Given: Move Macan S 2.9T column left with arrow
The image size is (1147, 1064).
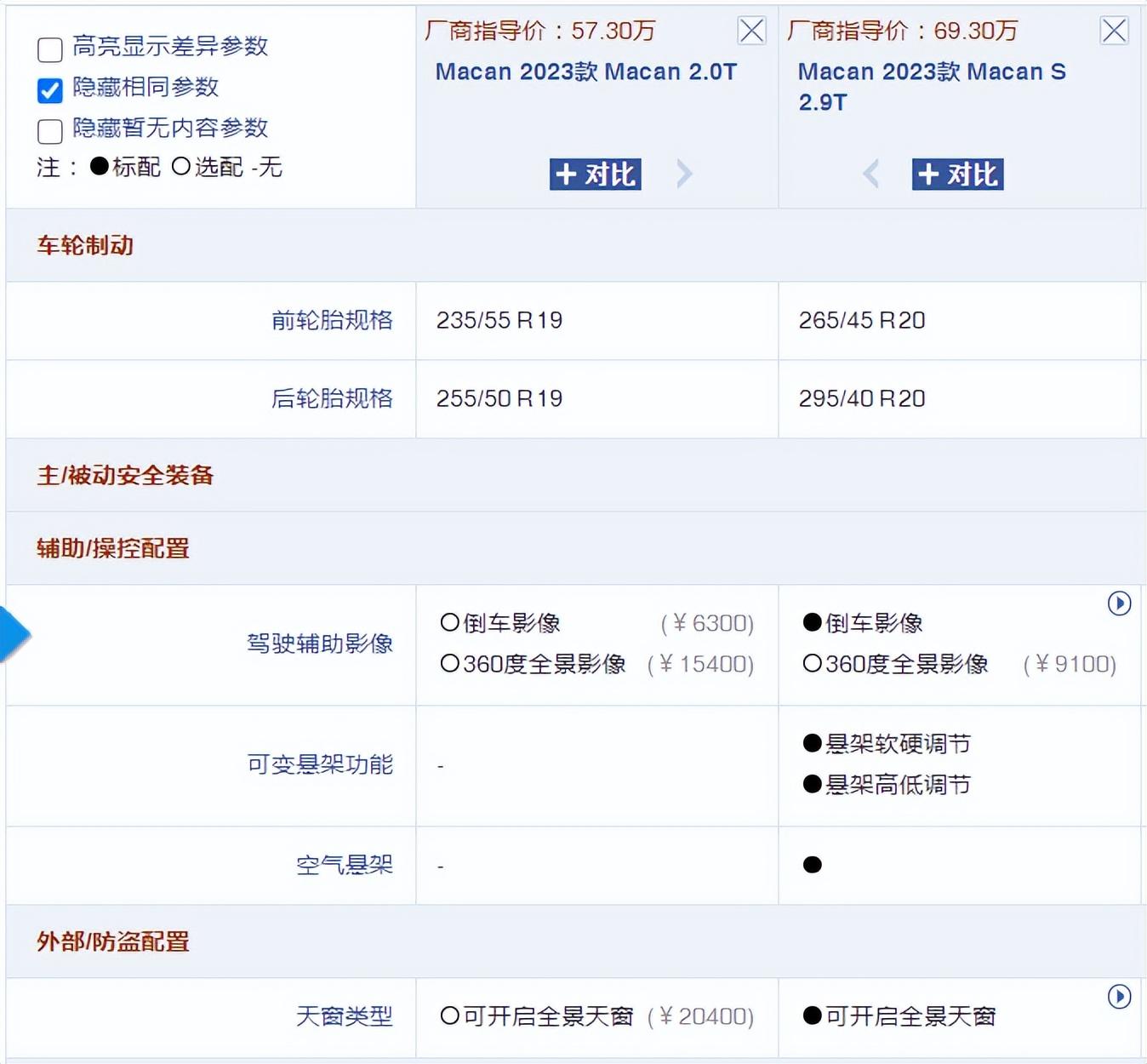Looking at the screenshot, I should pyautogui.click(x=870, y=174).
